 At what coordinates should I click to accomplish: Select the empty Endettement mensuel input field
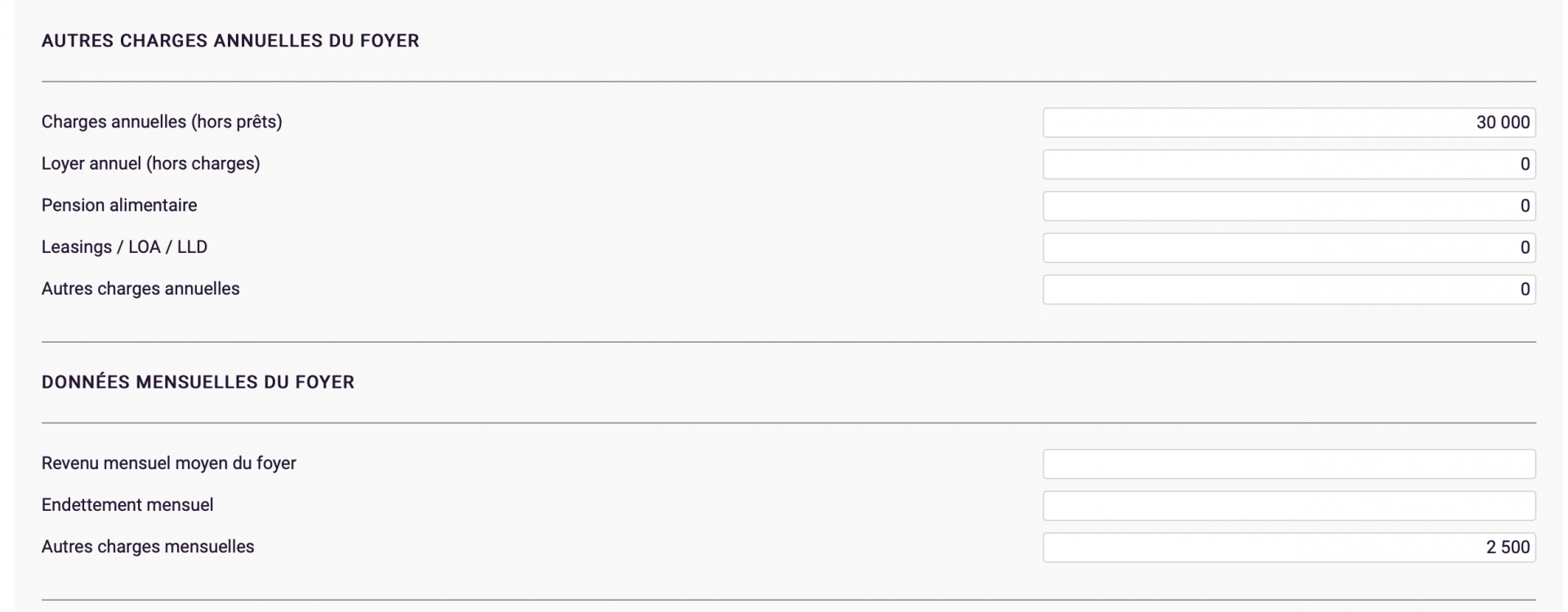(x=1289, y=505)
